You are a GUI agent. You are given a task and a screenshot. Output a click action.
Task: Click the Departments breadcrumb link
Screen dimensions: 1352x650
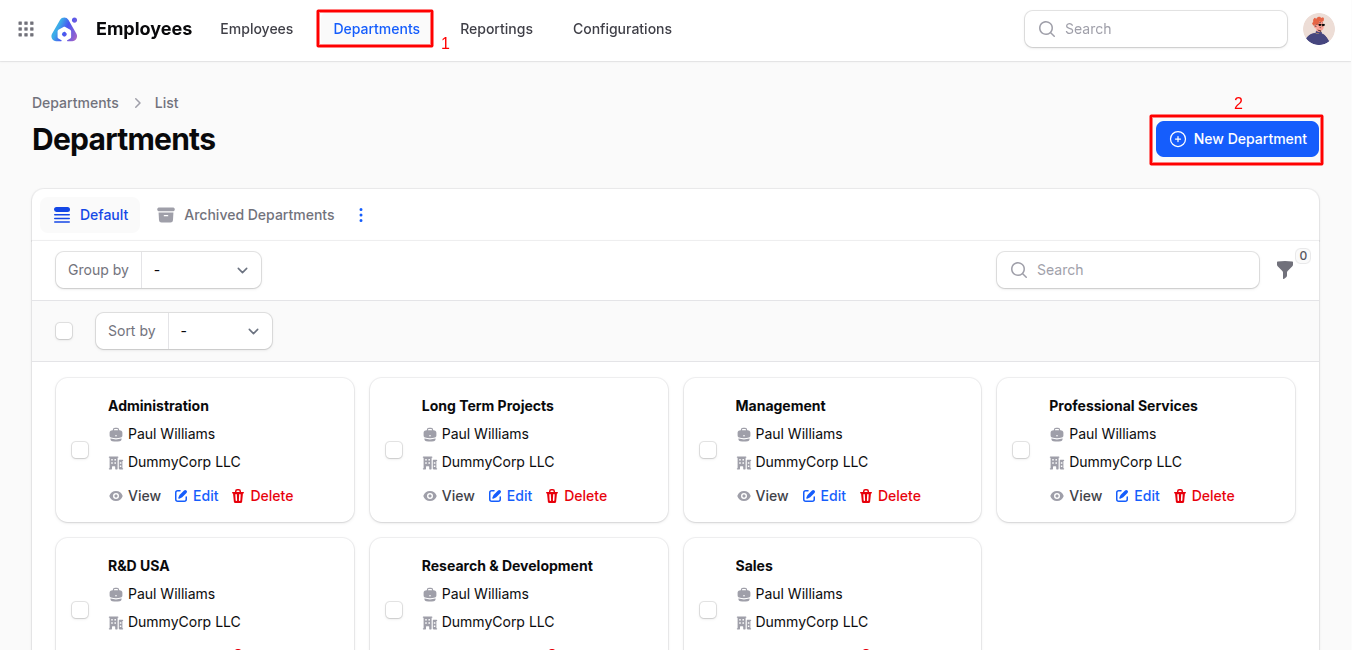coord(75,103)
